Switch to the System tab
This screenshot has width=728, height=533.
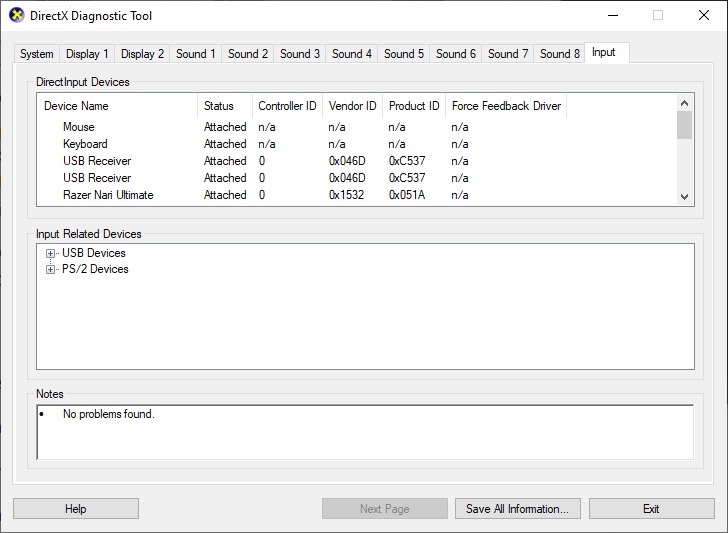(x=37, y=54)
